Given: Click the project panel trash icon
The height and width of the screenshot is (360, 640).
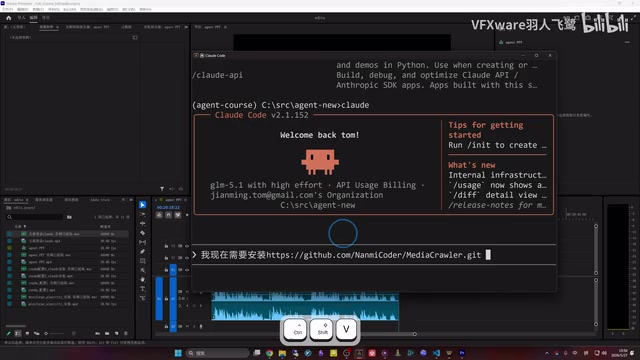Looking at the screenshot, I should point(126,333).
